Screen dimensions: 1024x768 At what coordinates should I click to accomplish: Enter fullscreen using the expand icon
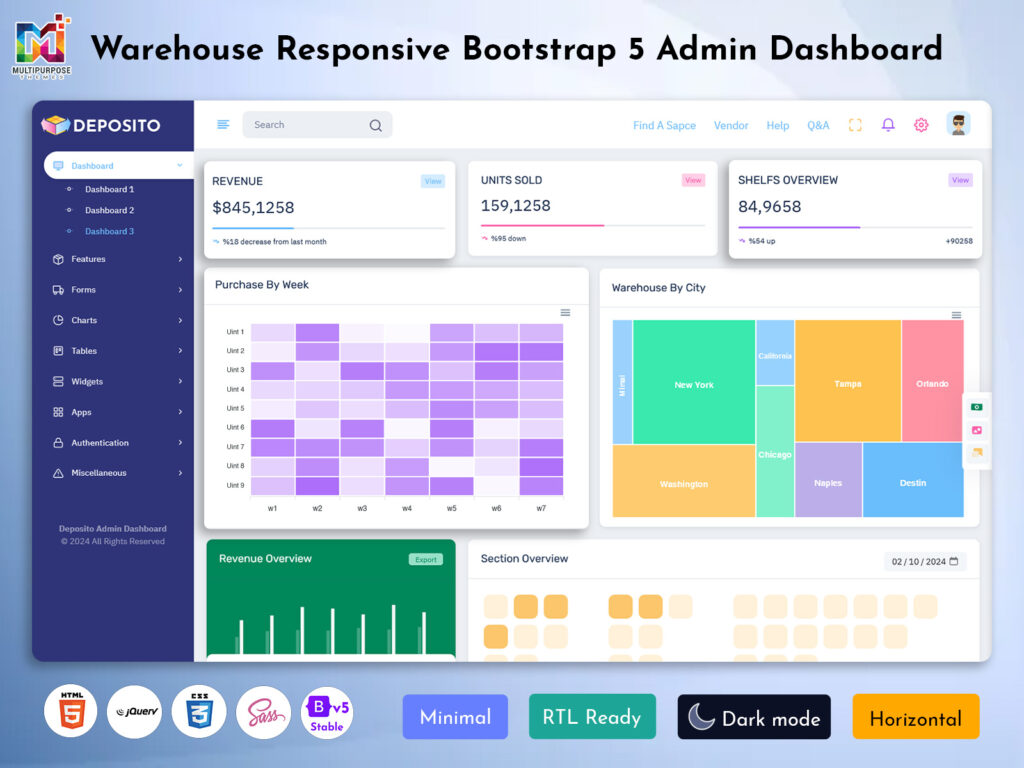point(855,125)
